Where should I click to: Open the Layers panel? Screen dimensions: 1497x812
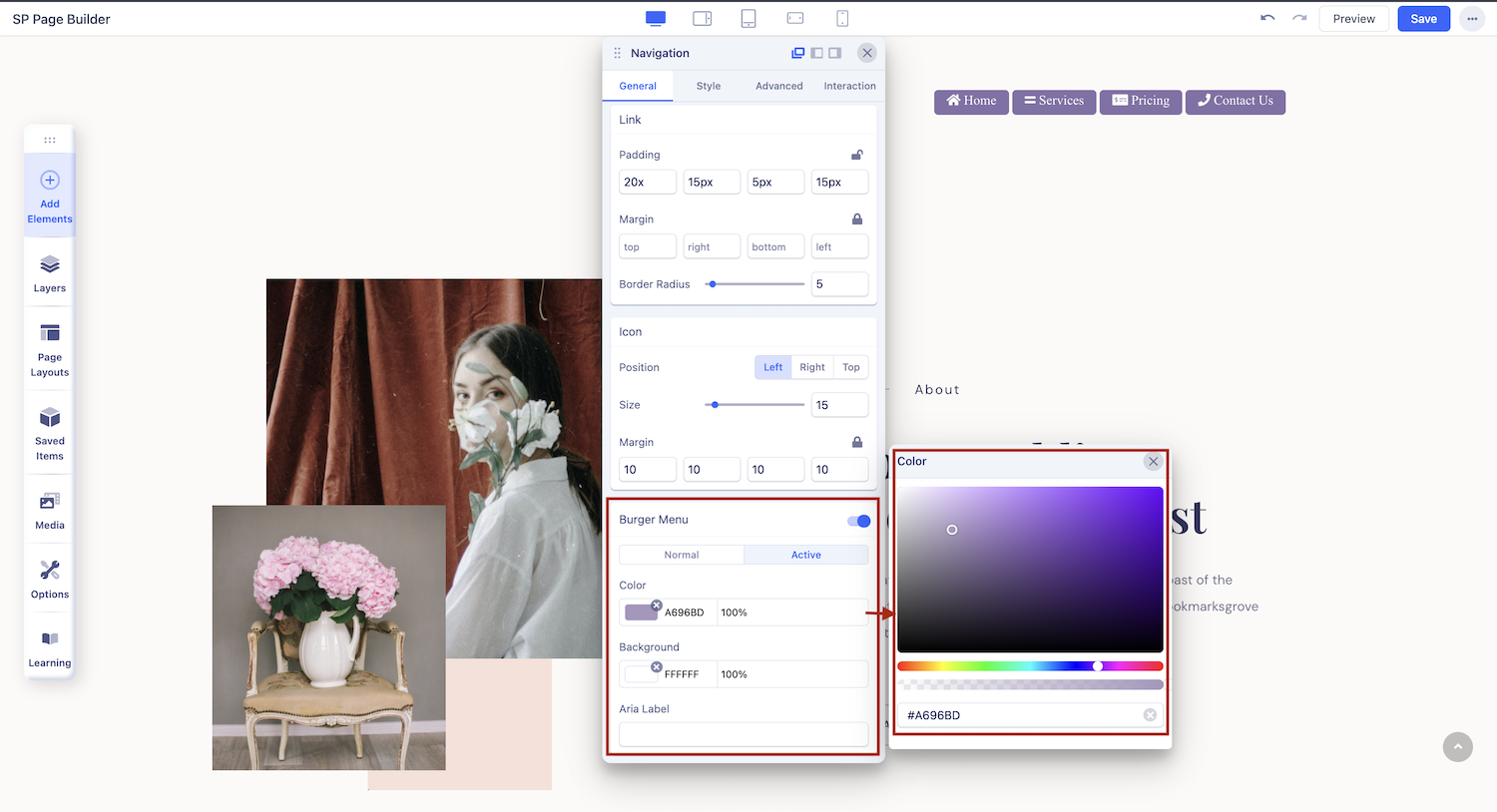click(50, 273)
